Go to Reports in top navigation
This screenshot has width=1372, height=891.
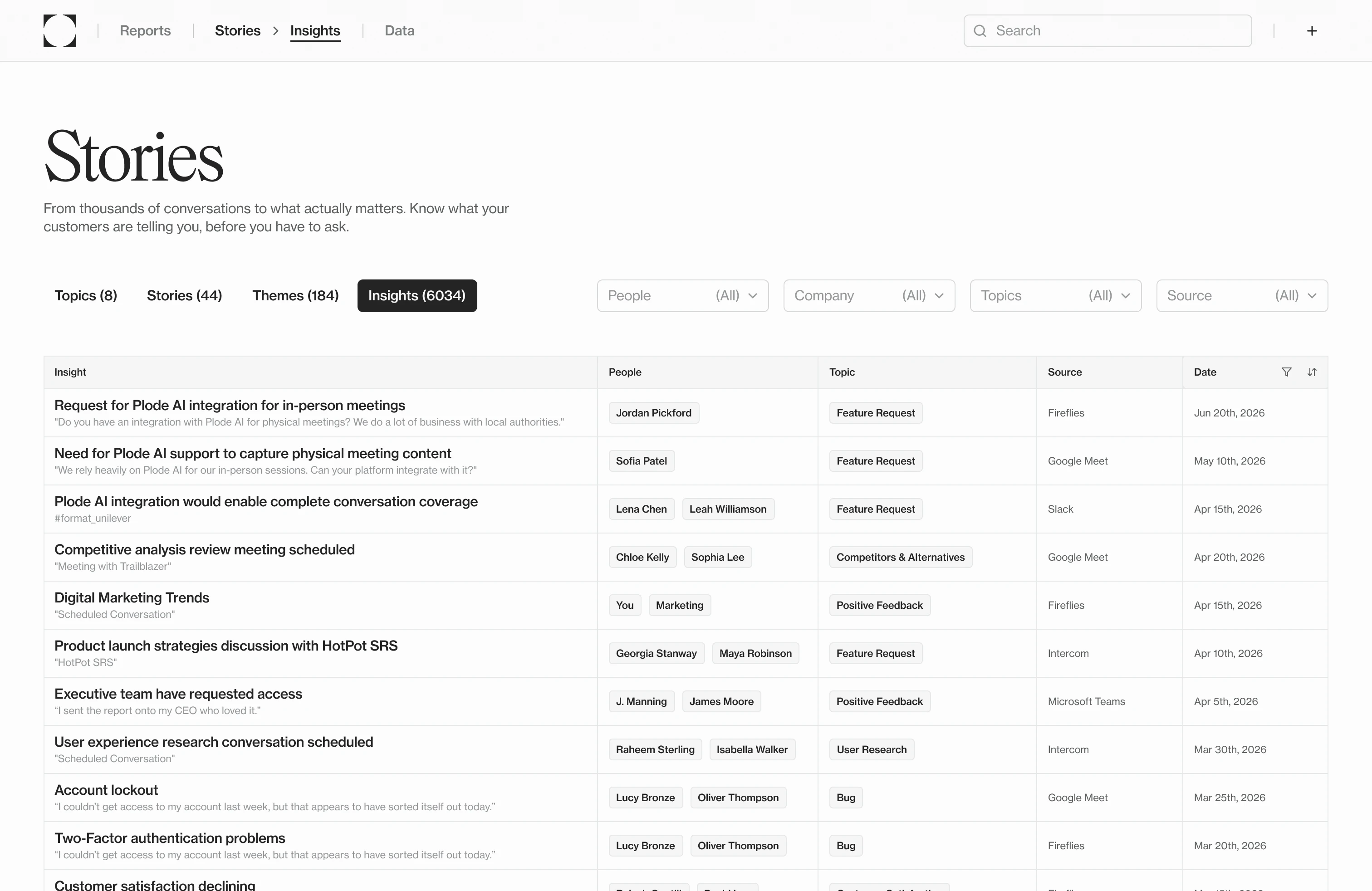pos(145,30)
